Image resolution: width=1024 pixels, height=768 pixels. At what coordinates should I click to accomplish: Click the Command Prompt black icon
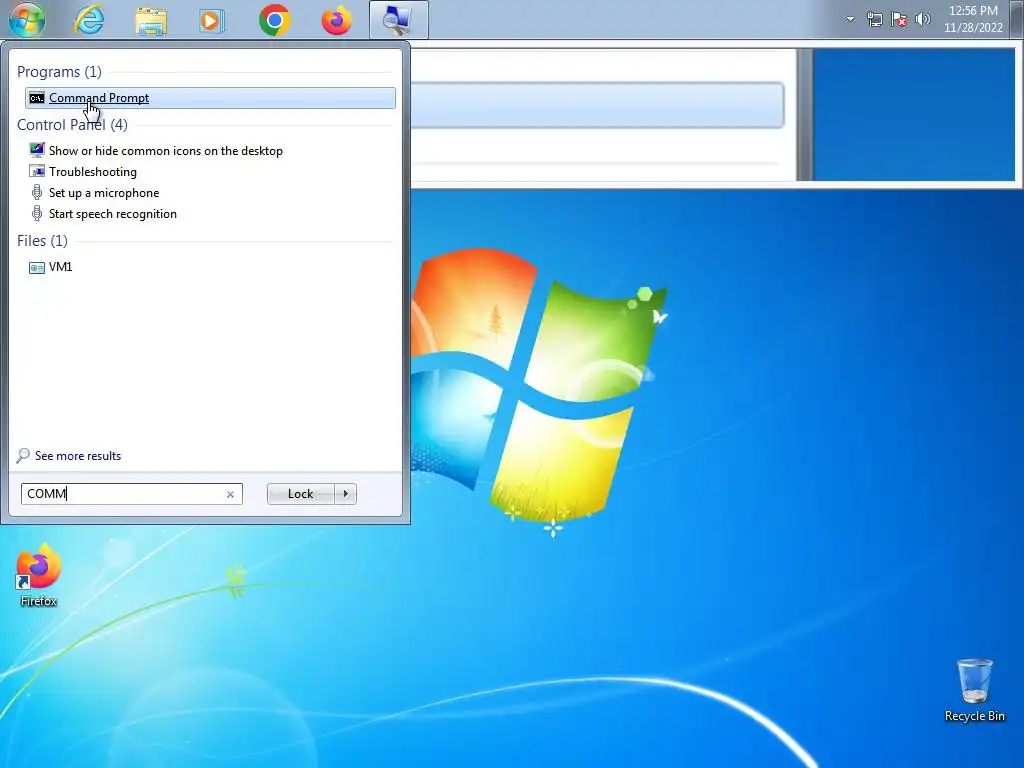37,98
